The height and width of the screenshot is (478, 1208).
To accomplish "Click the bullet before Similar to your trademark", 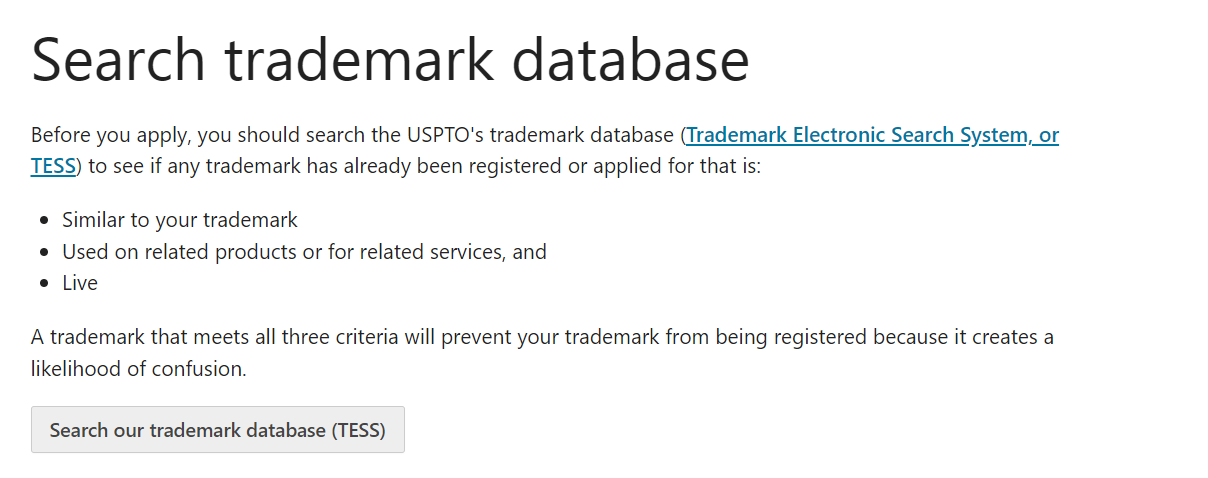I will tap(43, 220).
